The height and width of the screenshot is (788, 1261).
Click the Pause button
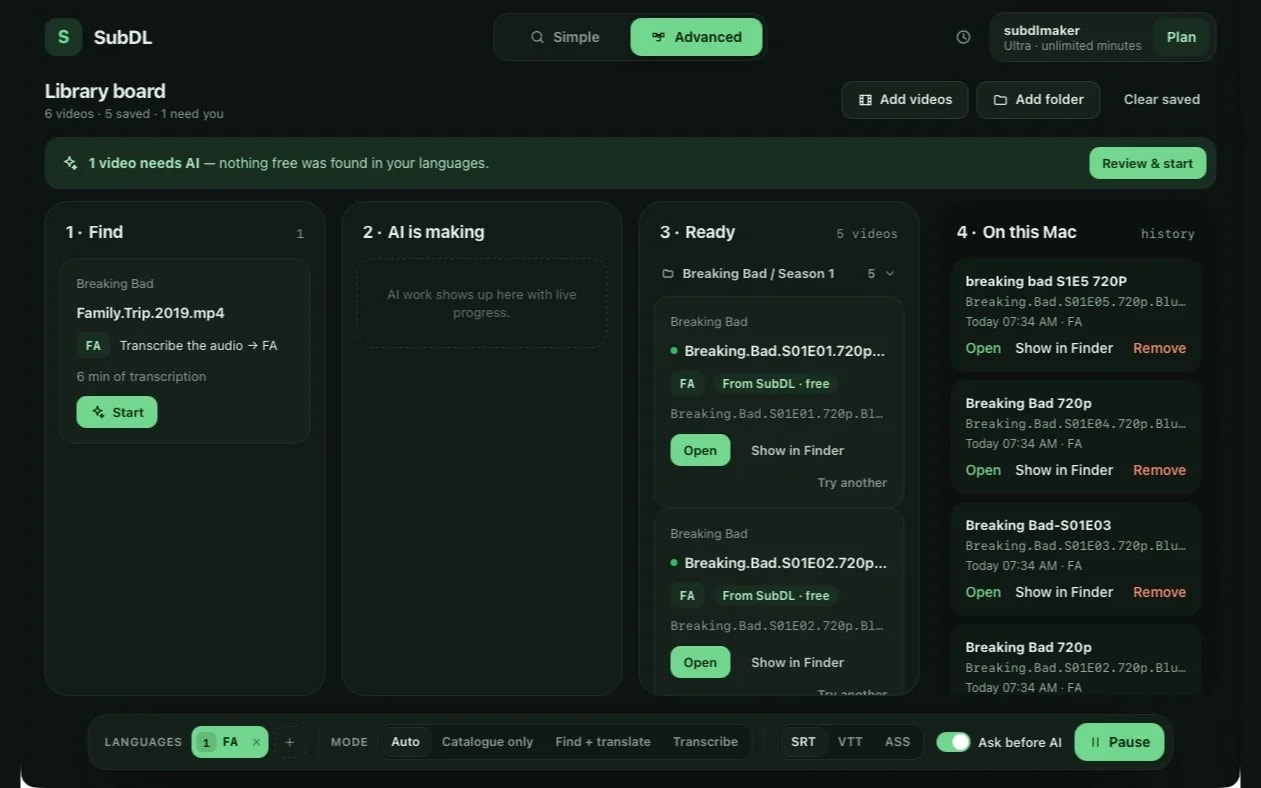tap(1119, 742)
